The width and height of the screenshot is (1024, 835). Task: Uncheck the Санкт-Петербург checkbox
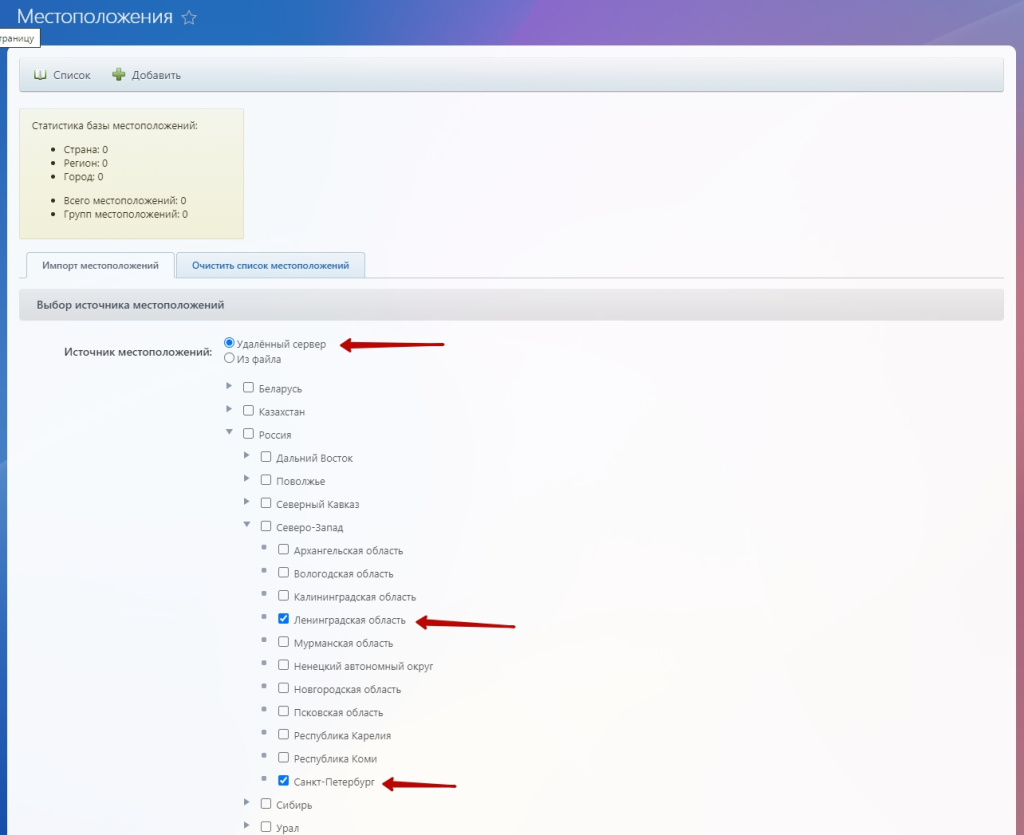pyautogui.click(x=284, y=781)
